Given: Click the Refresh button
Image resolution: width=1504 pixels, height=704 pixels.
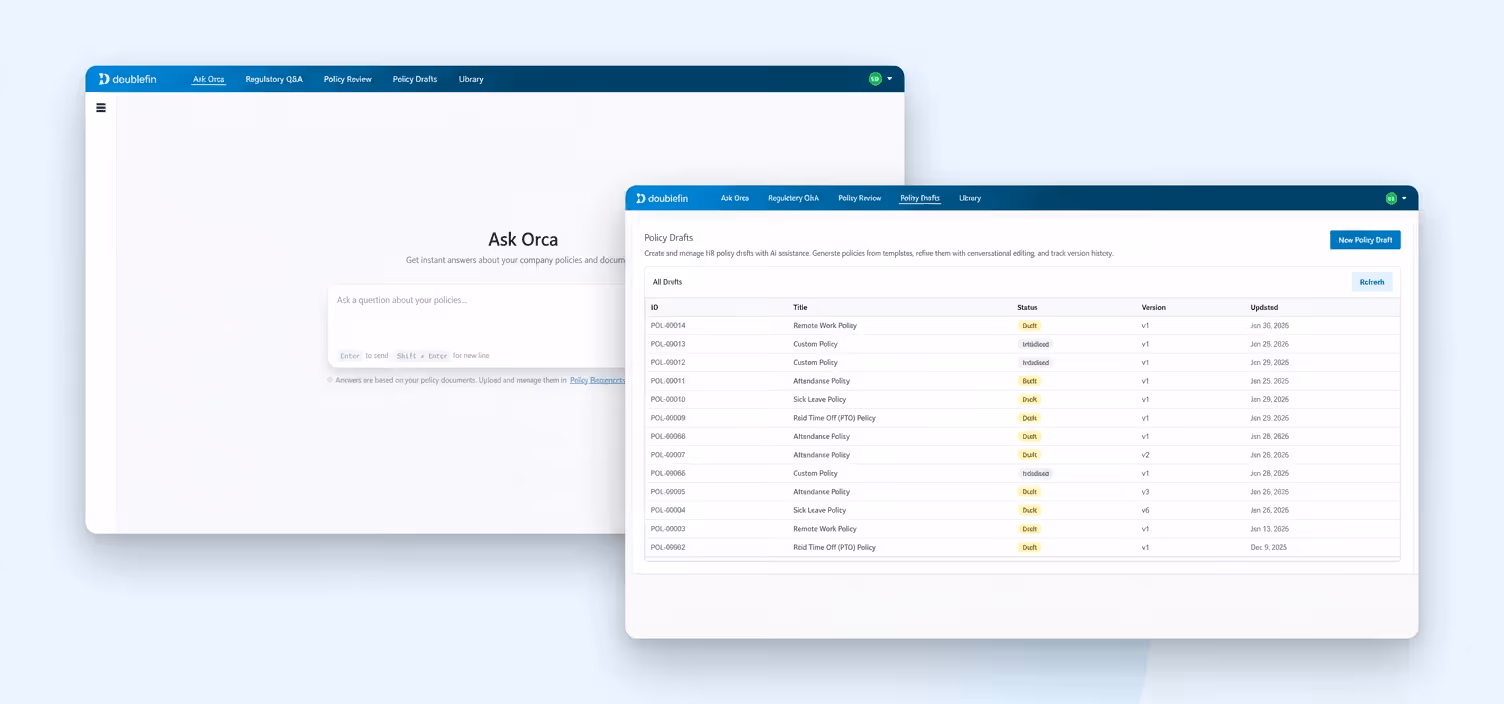Looking at the screenshot, I should pos(1372,282).
